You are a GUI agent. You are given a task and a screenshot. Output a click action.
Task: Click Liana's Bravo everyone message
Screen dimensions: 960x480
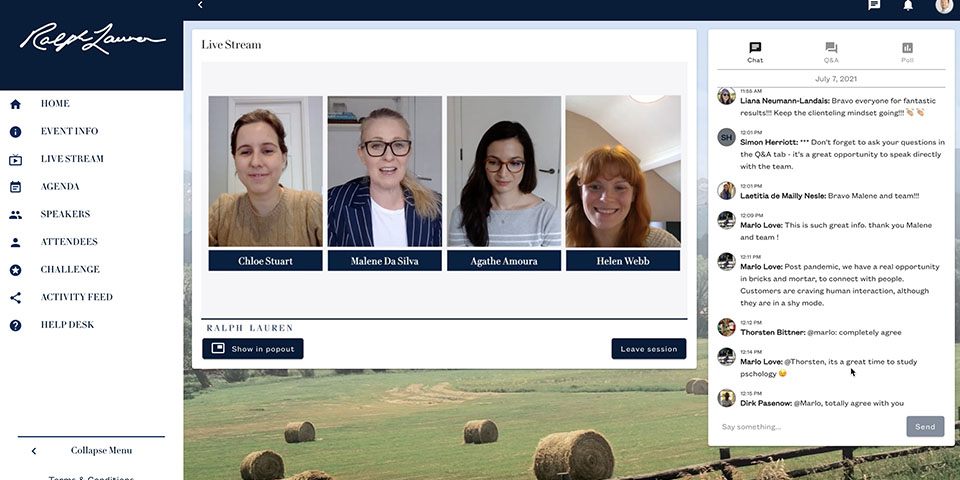[x=838, y=107]
